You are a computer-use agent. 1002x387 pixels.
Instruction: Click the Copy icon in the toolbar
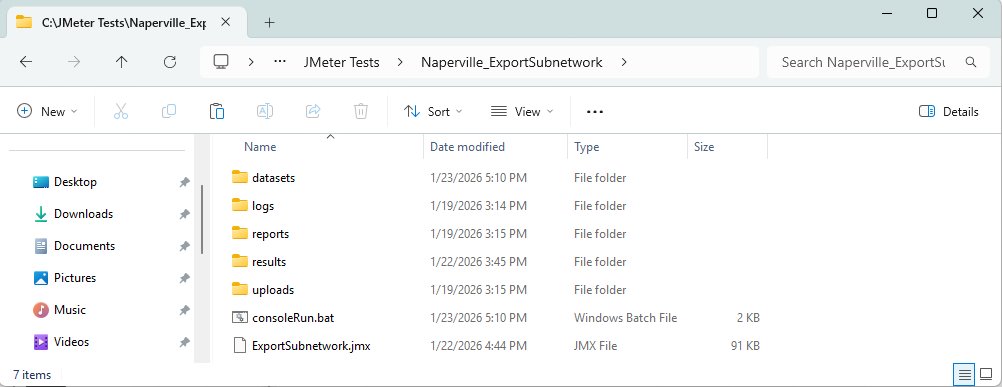169,111
